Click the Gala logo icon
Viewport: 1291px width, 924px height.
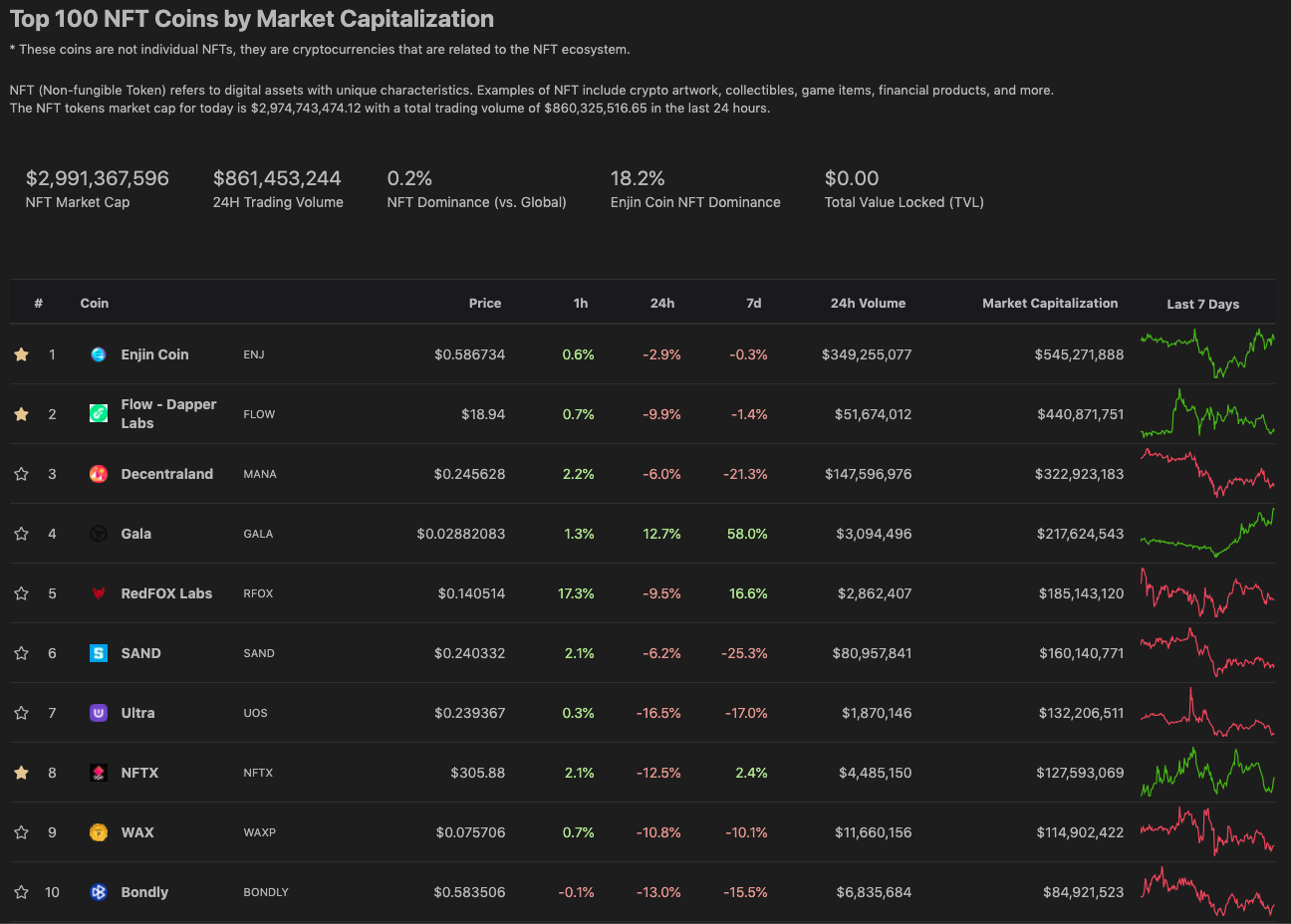pos(99,534)
